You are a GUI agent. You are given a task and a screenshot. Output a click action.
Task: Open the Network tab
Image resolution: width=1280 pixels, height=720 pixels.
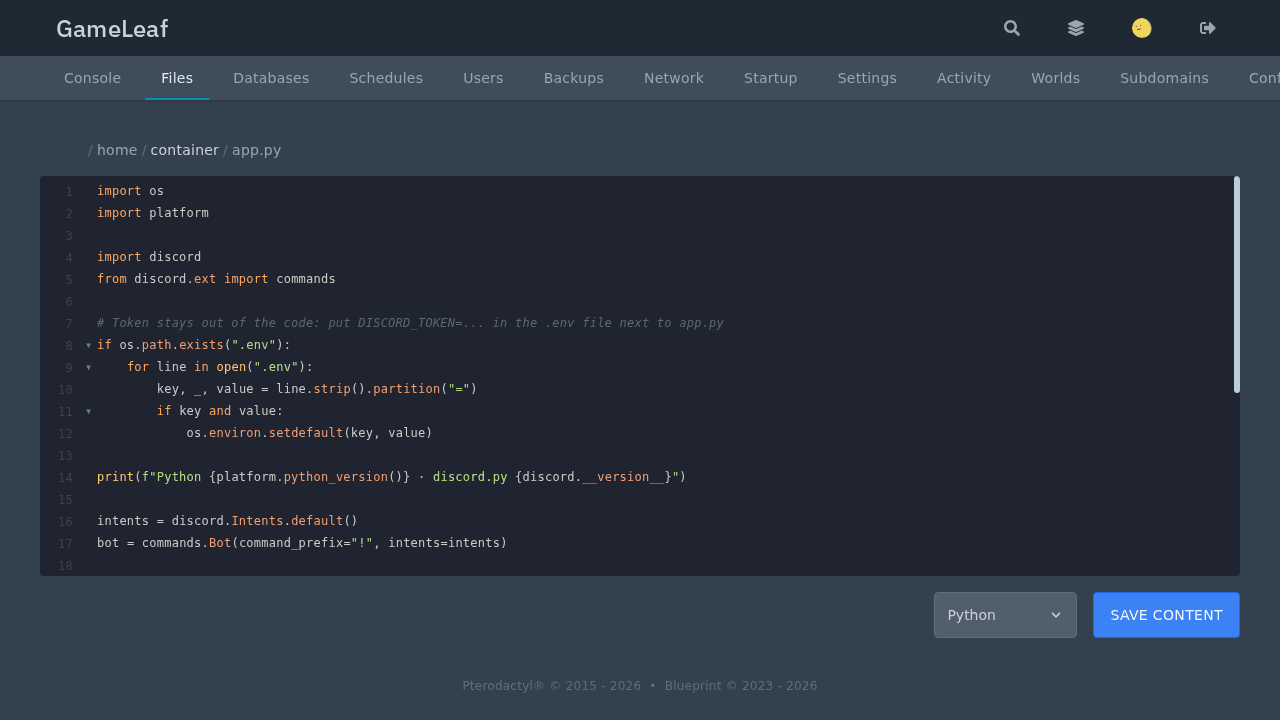(x=674, y=78)
